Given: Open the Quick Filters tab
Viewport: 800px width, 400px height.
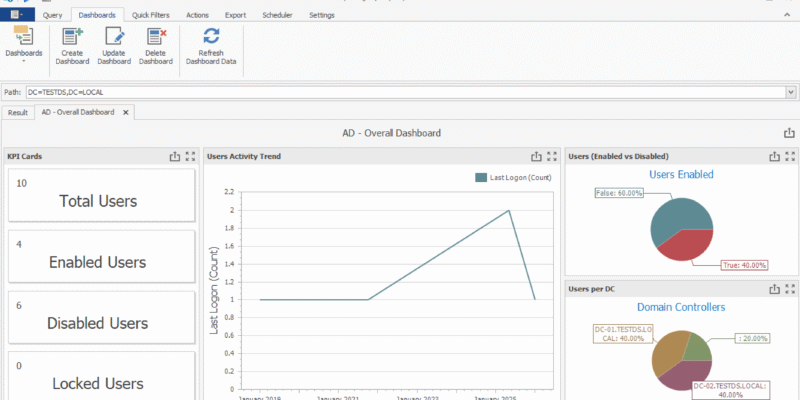Looking at the screenshot, I should 151,15.
